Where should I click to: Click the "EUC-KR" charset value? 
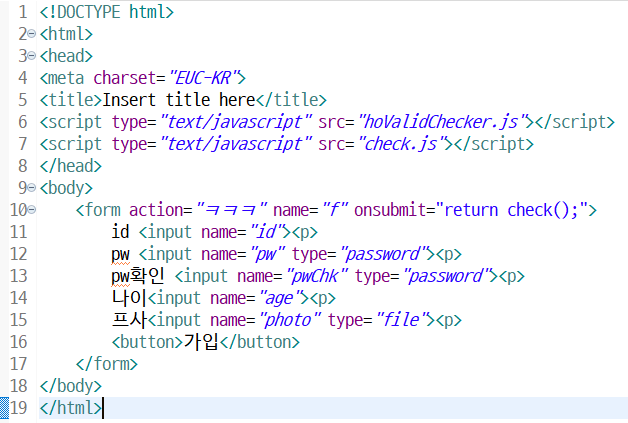pyautogui.click(x=203, y=78)
